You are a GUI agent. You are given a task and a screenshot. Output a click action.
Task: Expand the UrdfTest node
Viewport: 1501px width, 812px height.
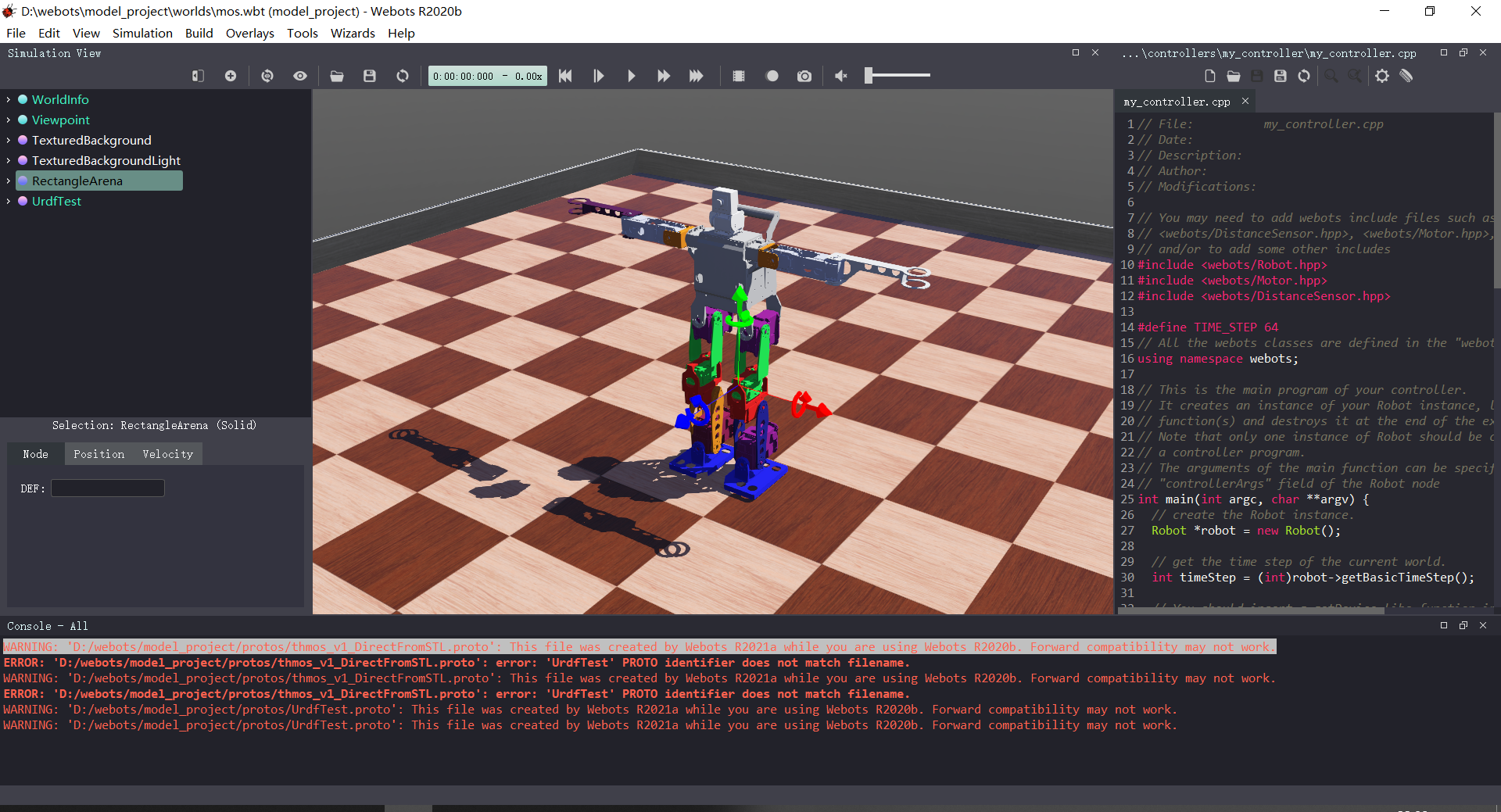click(8, 201)
